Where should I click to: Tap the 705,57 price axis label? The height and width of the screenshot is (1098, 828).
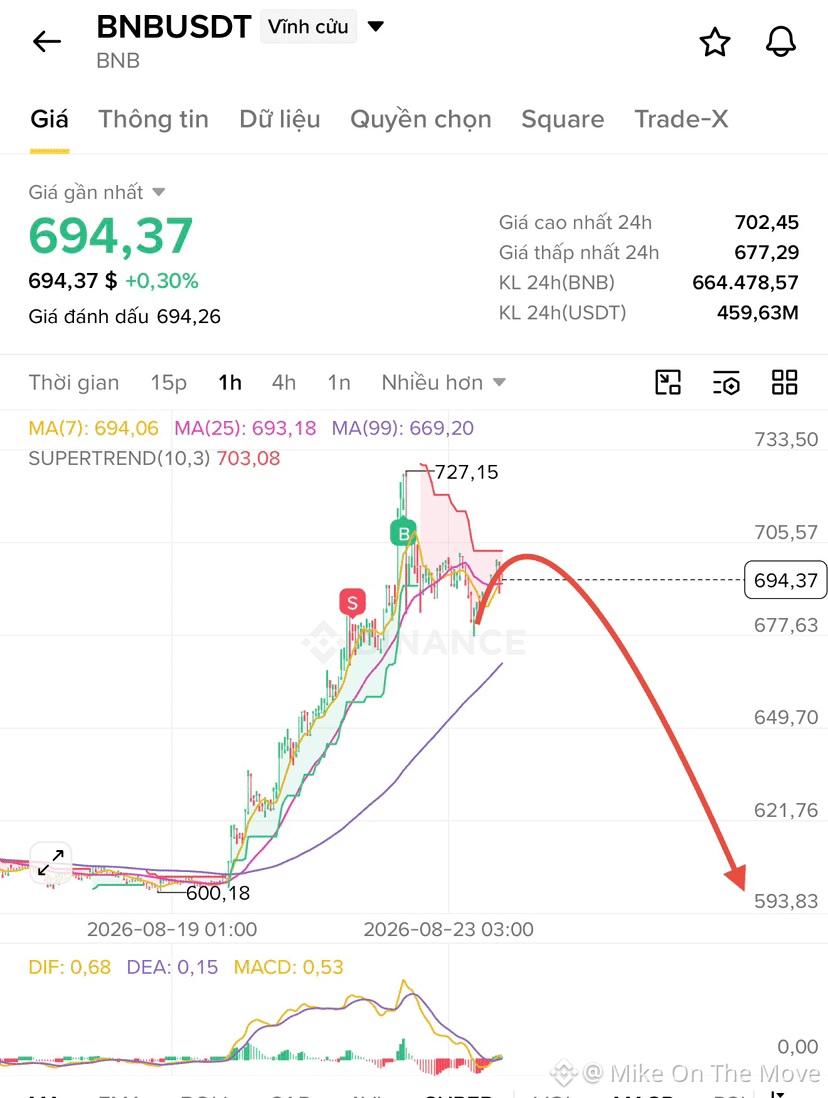pos(786,532)
